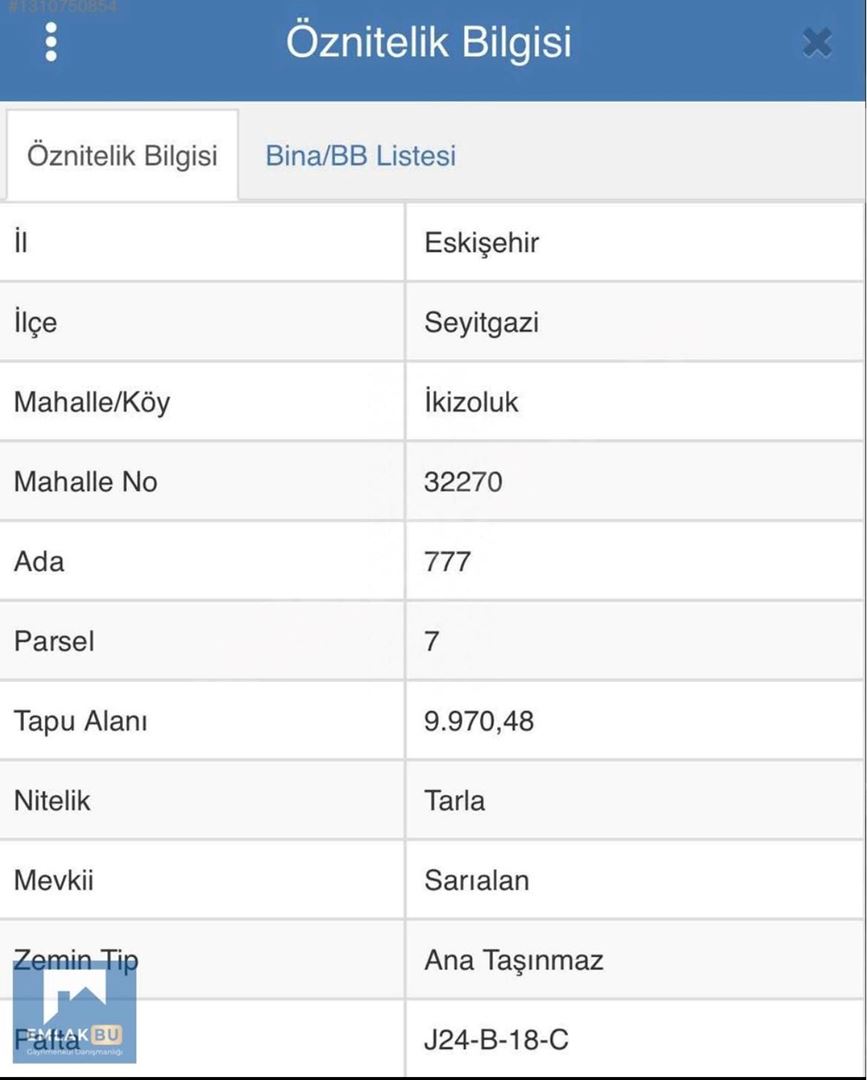Close the Öznitelik Bilgisi panel
The width and height of the screenshot is (867, 1080).
[817, 43]
